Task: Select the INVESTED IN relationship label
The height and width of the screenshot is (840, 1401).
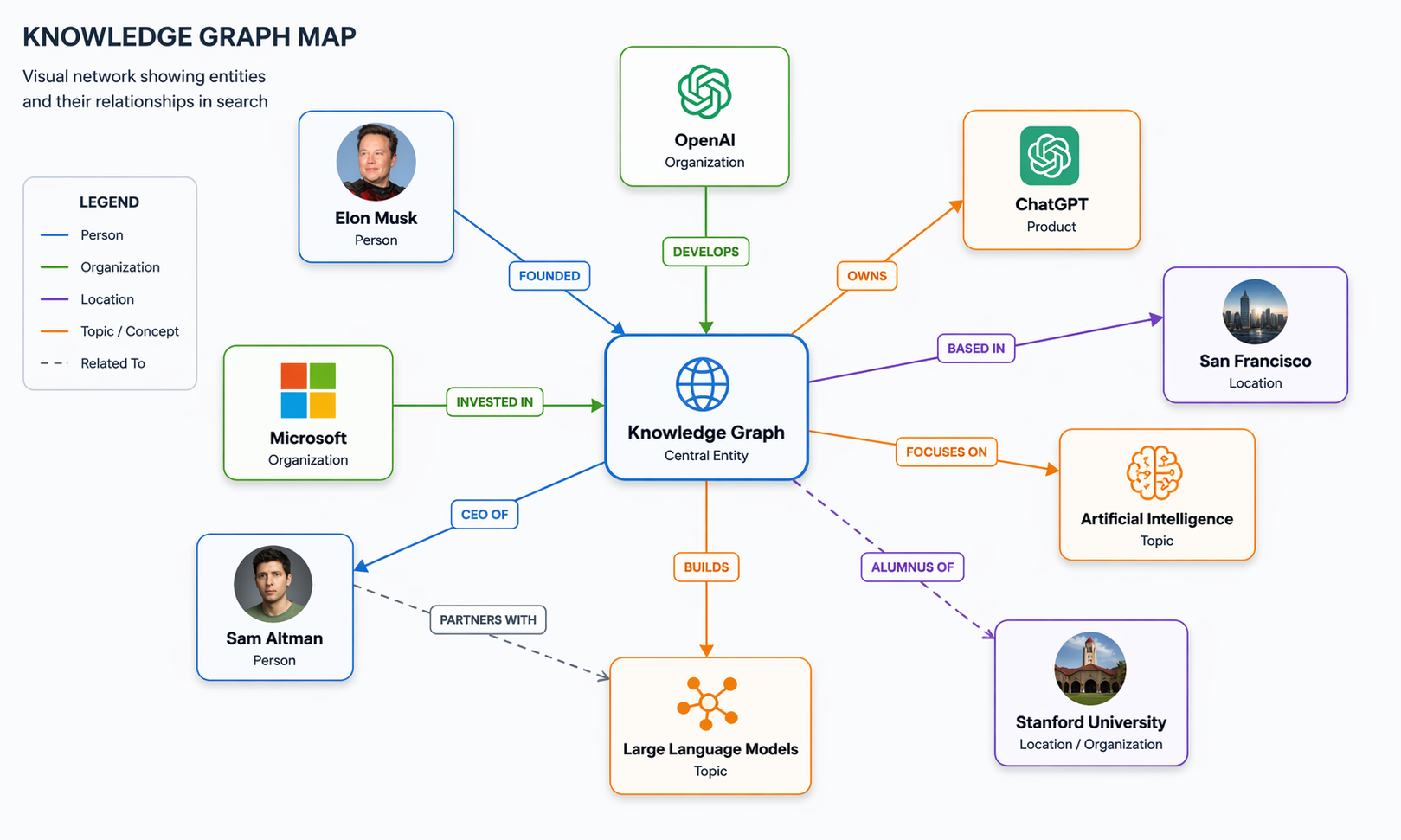Action: pos(494,402)
